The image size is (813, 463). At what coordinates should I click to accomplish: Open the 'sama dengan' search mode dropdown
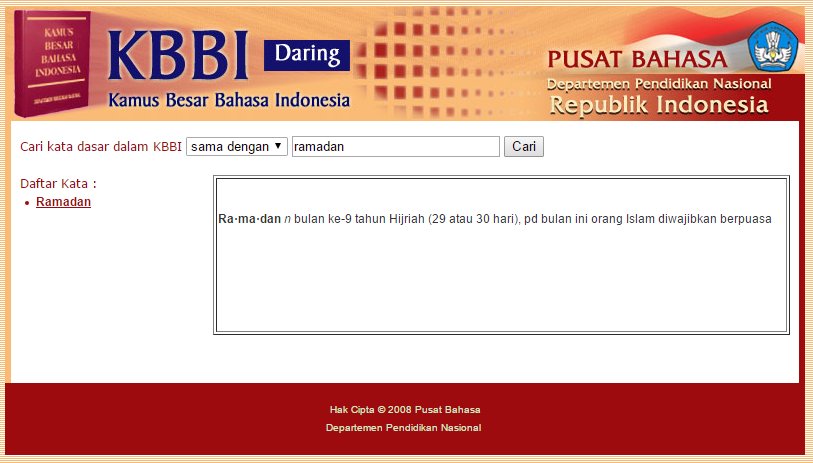pyautogui.click(x=236, y=147)
